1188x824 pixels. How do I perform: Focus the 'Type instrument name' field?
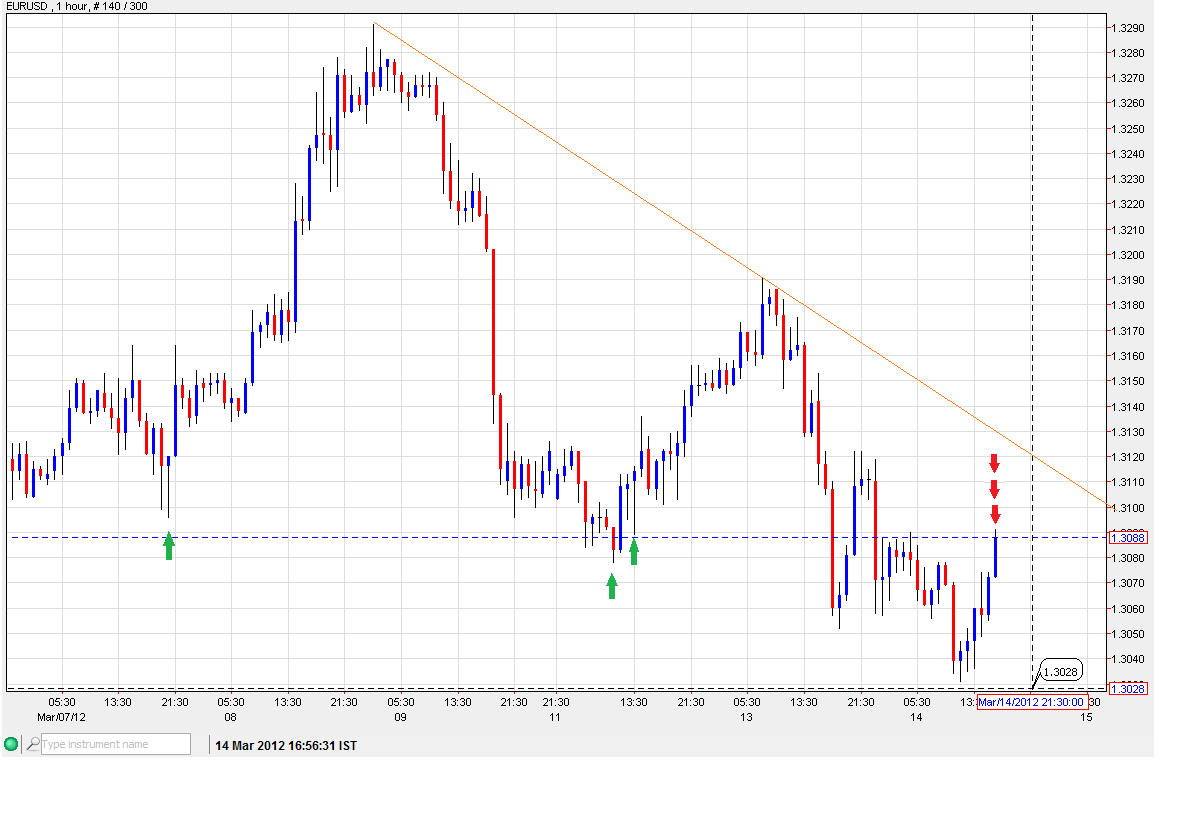click(116, 744)
